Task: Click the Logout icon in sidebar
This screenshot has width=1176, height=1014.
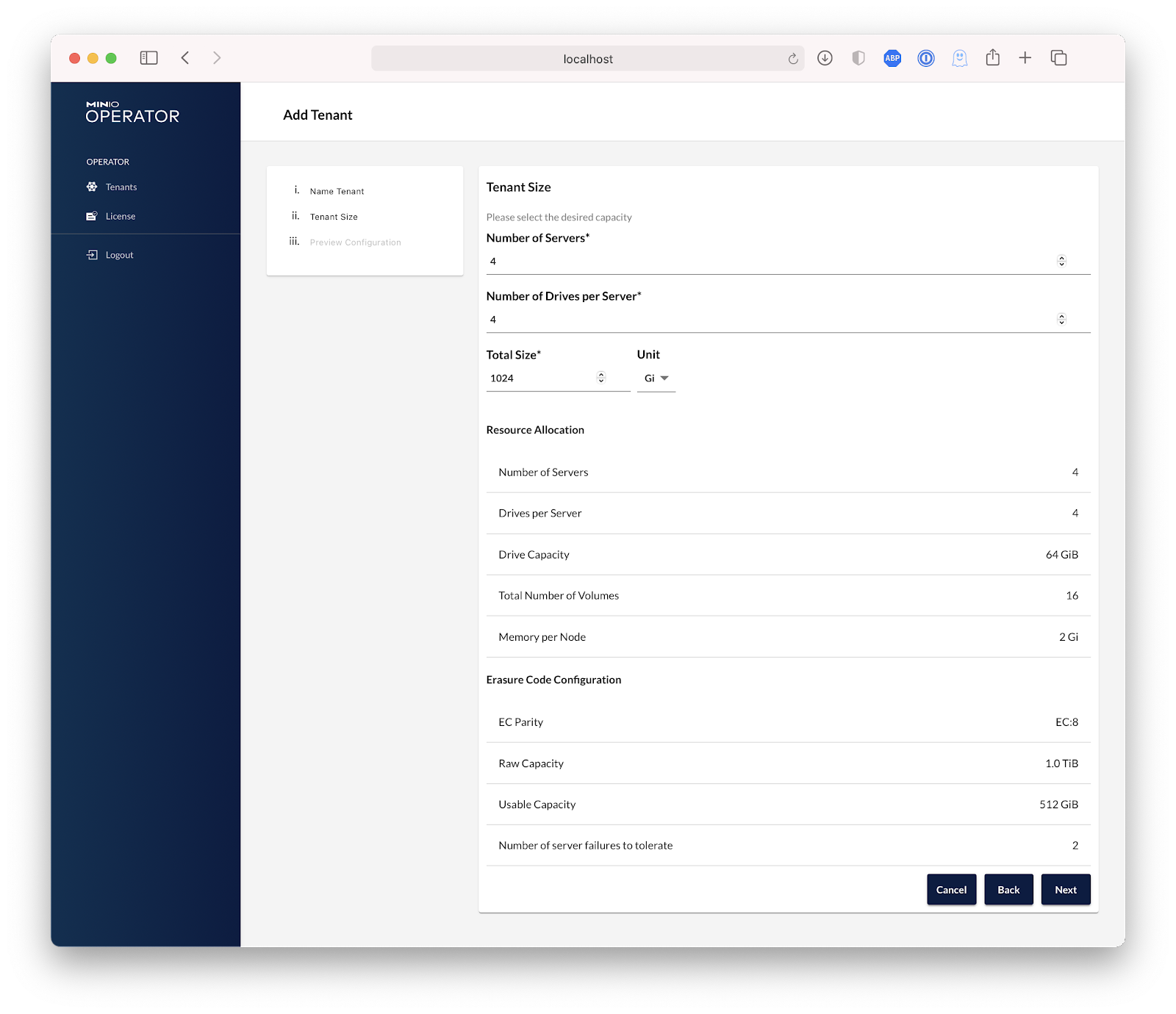Action: (x=92, y=255)
